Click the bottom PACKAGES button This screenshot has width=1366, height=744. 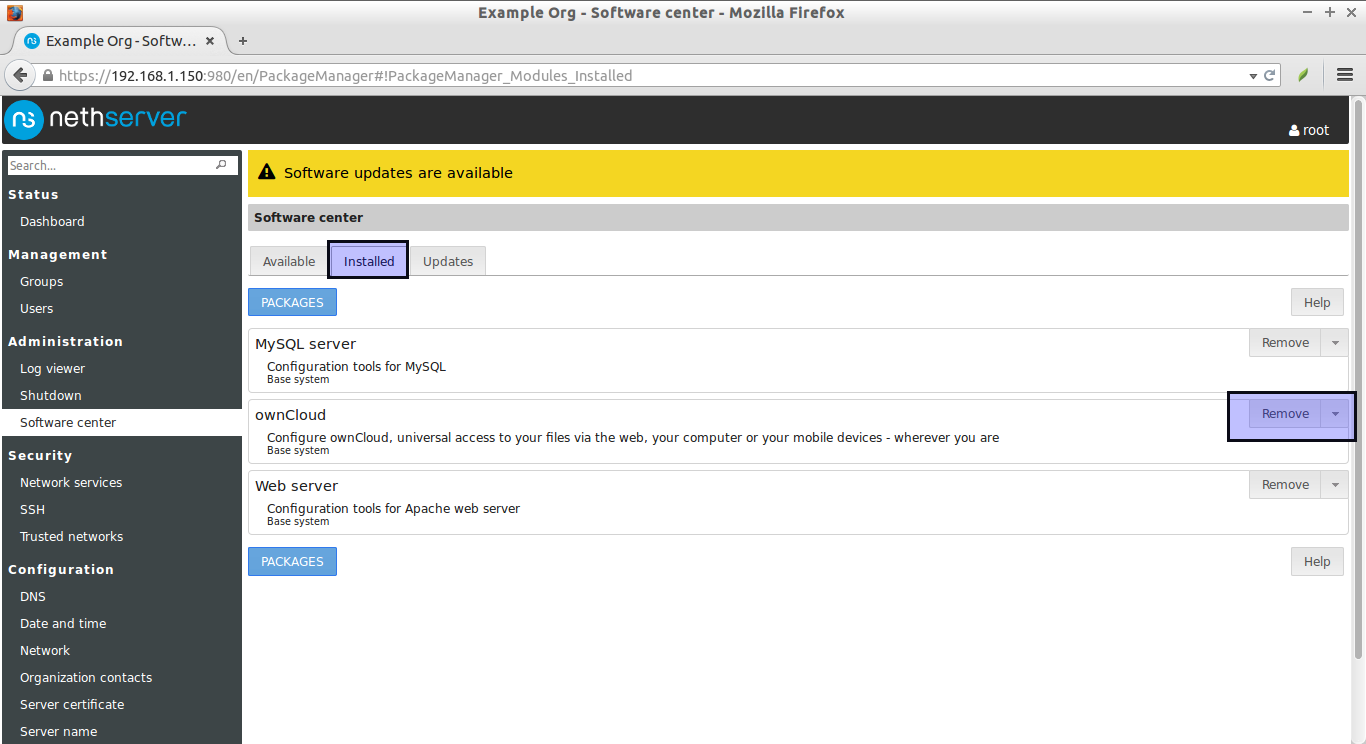click(292, 561)
